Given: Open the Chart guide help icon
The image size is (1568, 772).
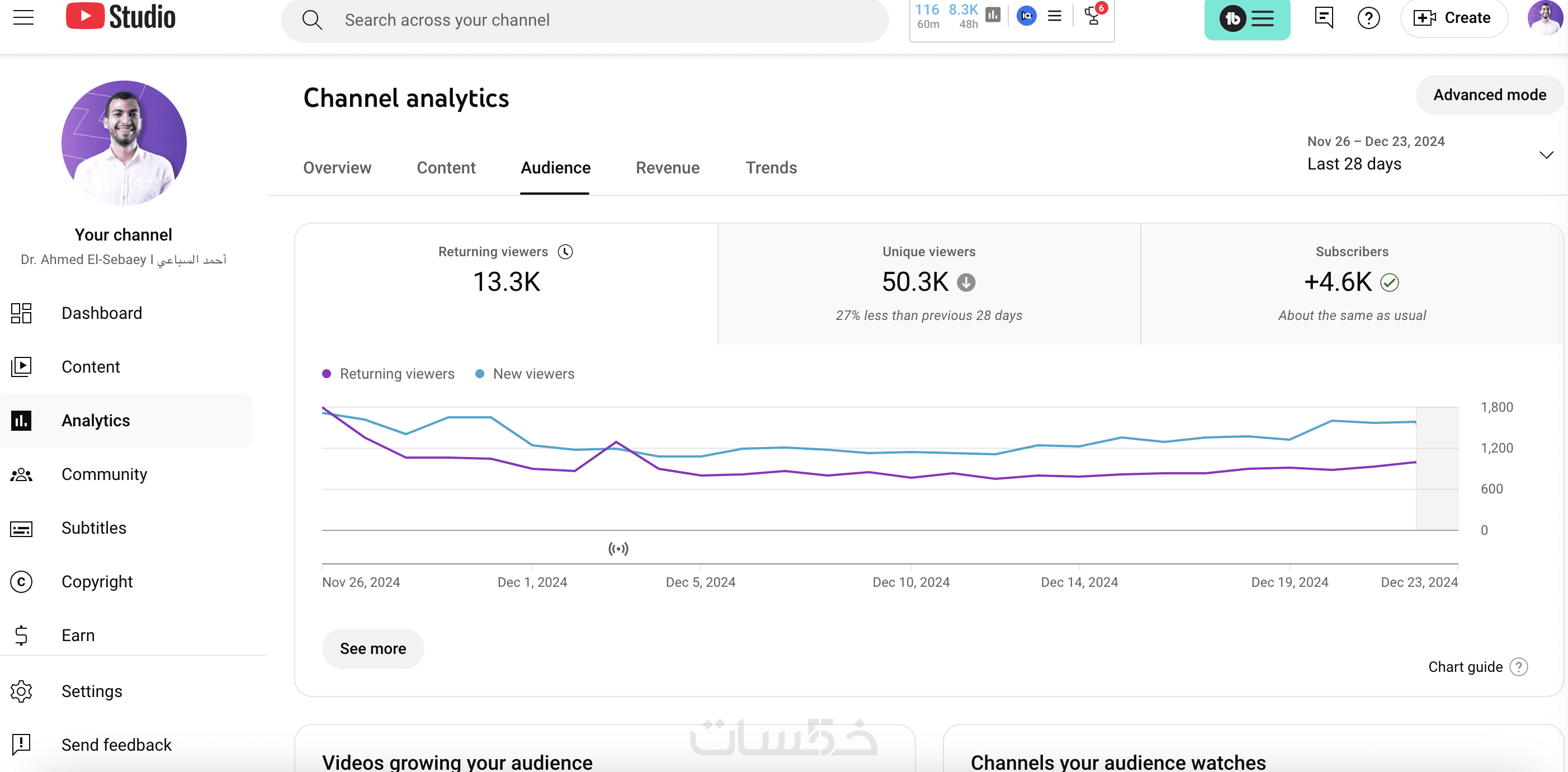Looking at the screenshot, I should coord(1519,667).
